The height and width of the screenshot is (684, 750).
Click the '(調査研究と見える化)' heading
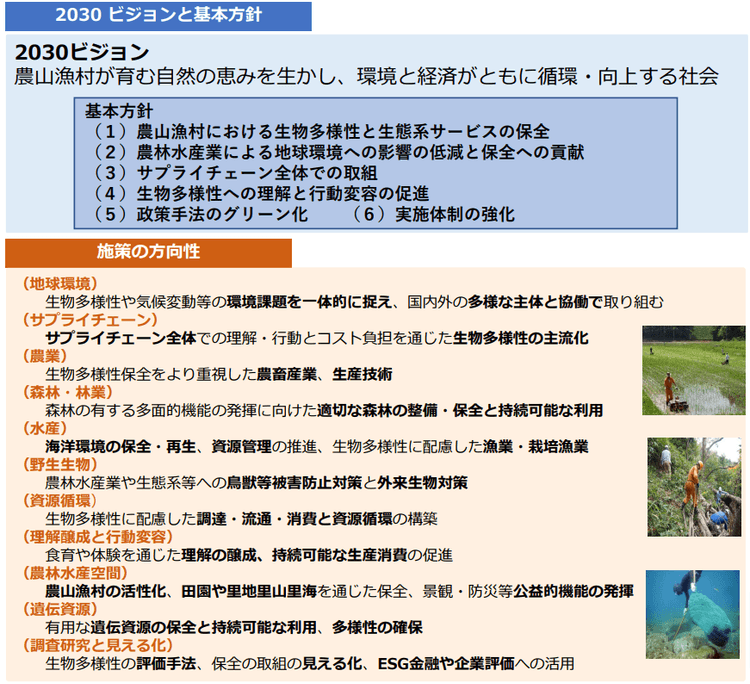(98, 645)
